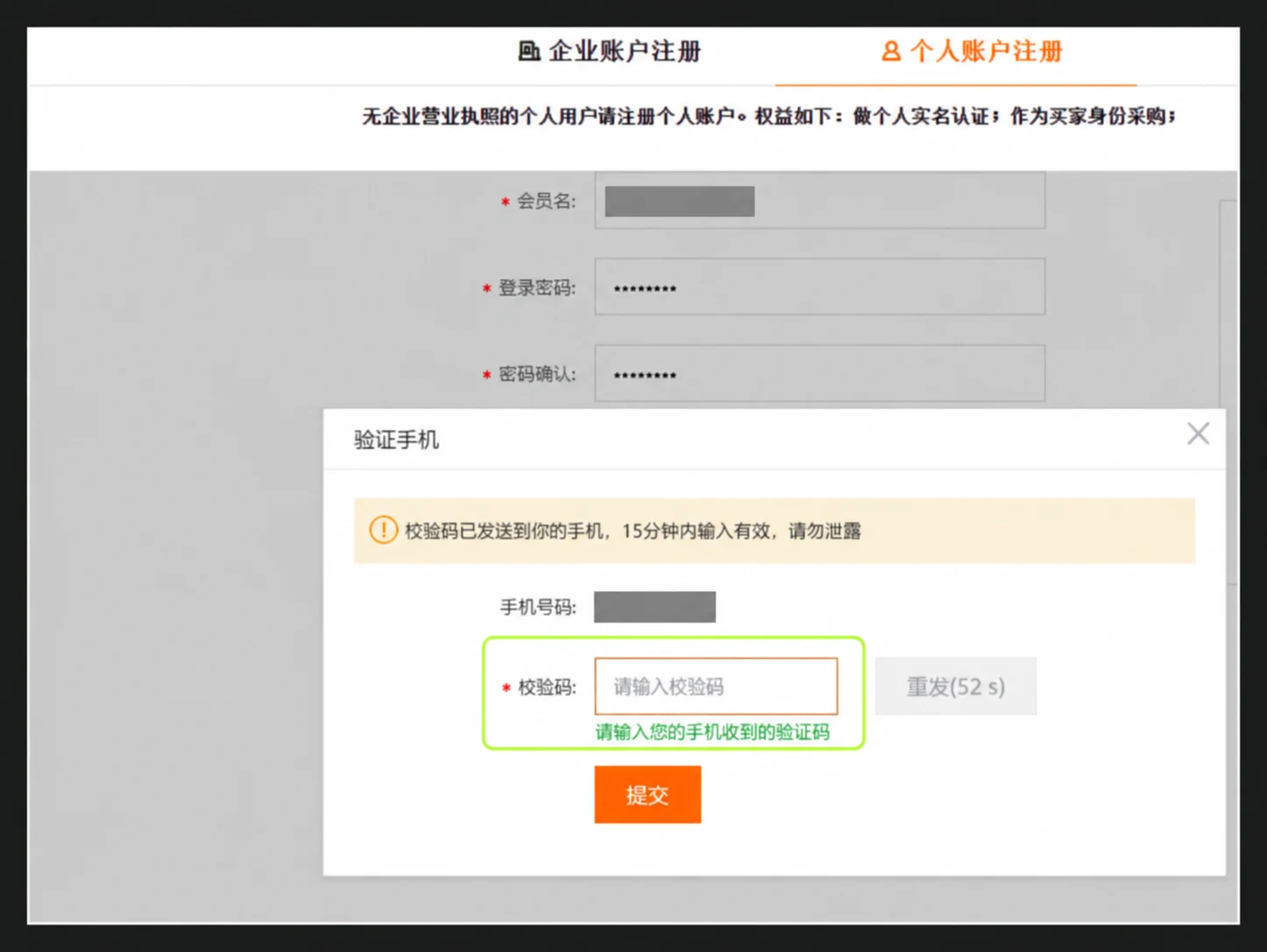Click the building icon beside 企业账户注册
1267x952 pixels.
[529, 52]
